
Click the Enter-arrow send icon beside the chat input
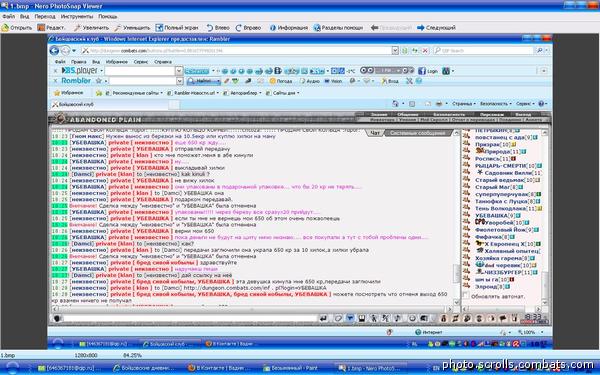(323, 318)
